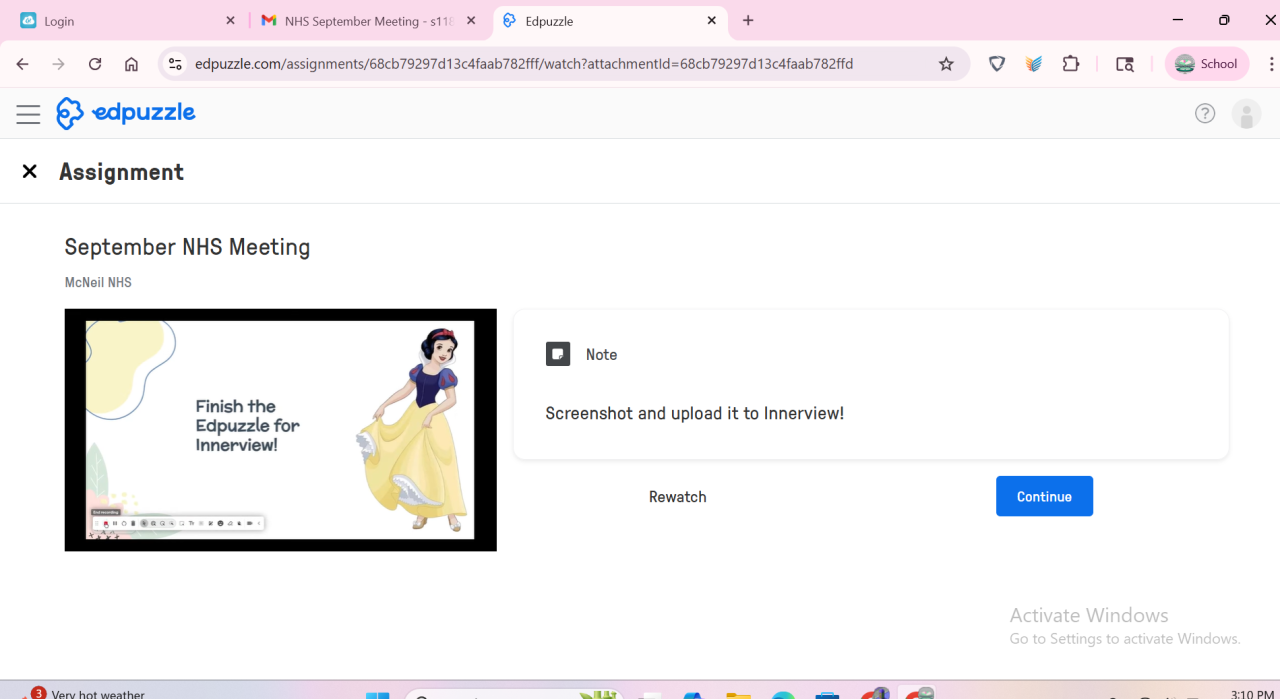Click the Note icon
Image resolution: width=1280 pixels, height=699 pixels.
558,354
